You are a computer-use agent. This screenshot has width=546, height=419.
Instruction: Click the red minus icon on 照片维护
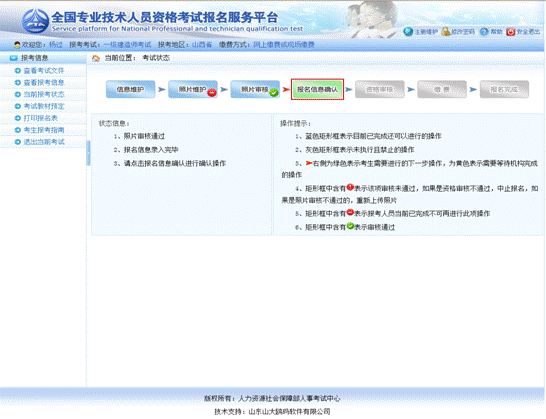pyautogui.click(x=212, y=93)
